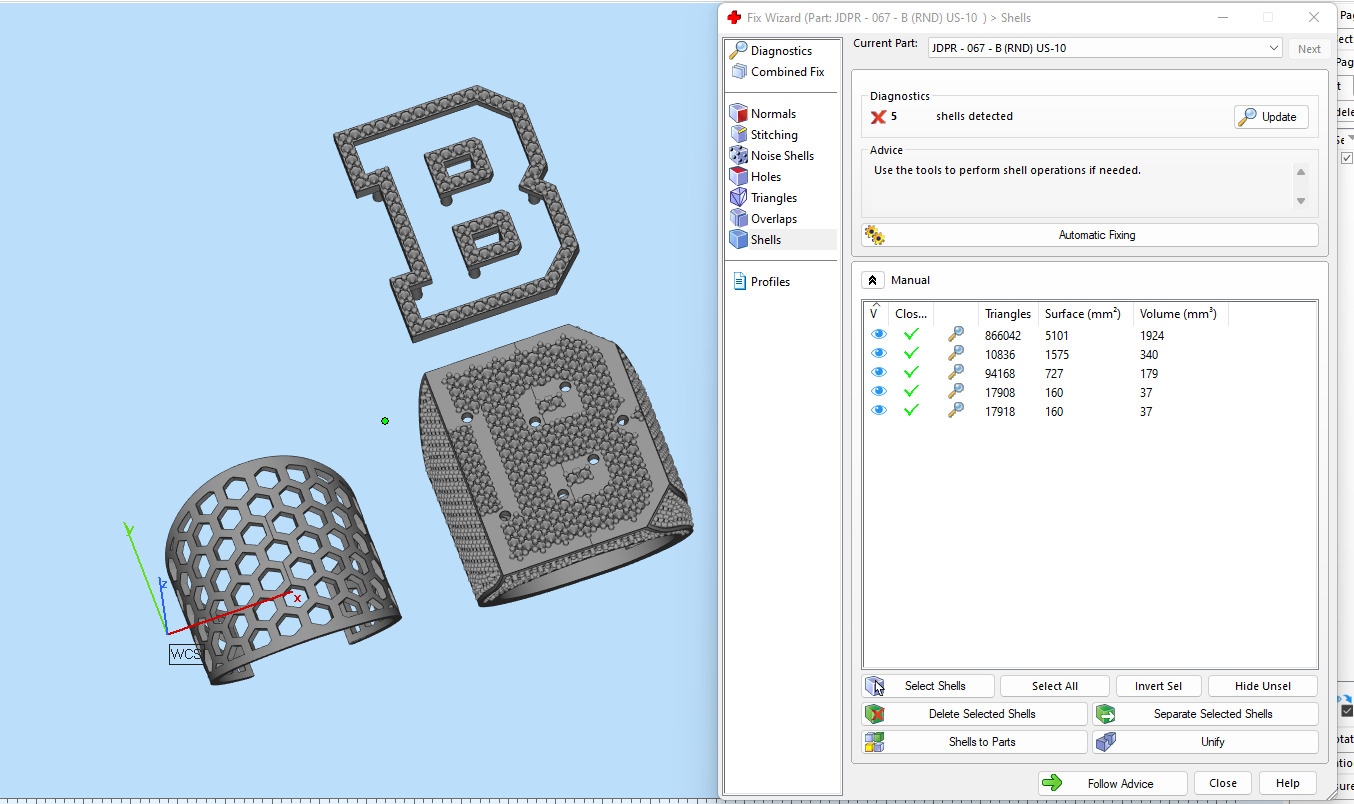Viewport: 1354px width, 804px height.
Task: Click Hide Unsel button
Action: click(1263, 686)
